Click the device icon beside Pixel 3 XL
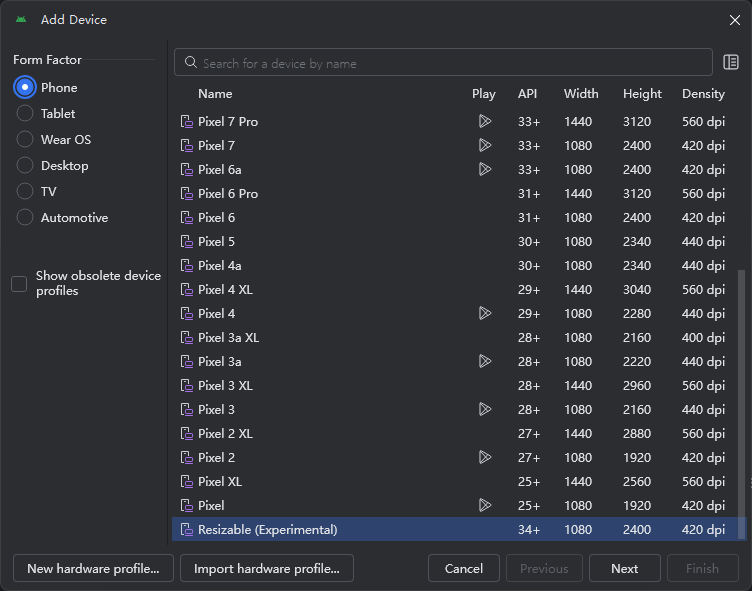The height and width of the screenshot is (591, 752). tap(186, 386)
